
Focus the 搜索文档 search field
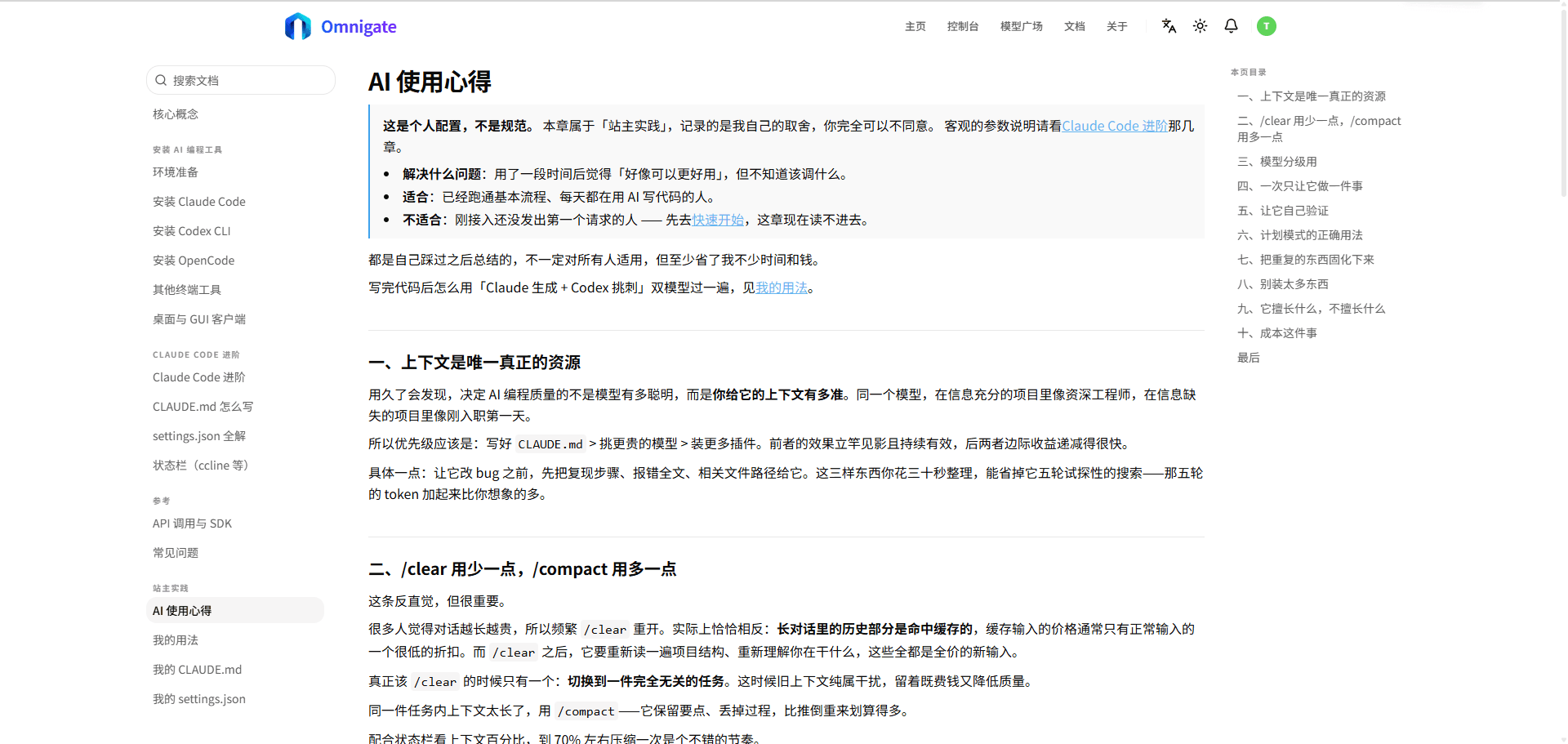click(x=241, y=80)
